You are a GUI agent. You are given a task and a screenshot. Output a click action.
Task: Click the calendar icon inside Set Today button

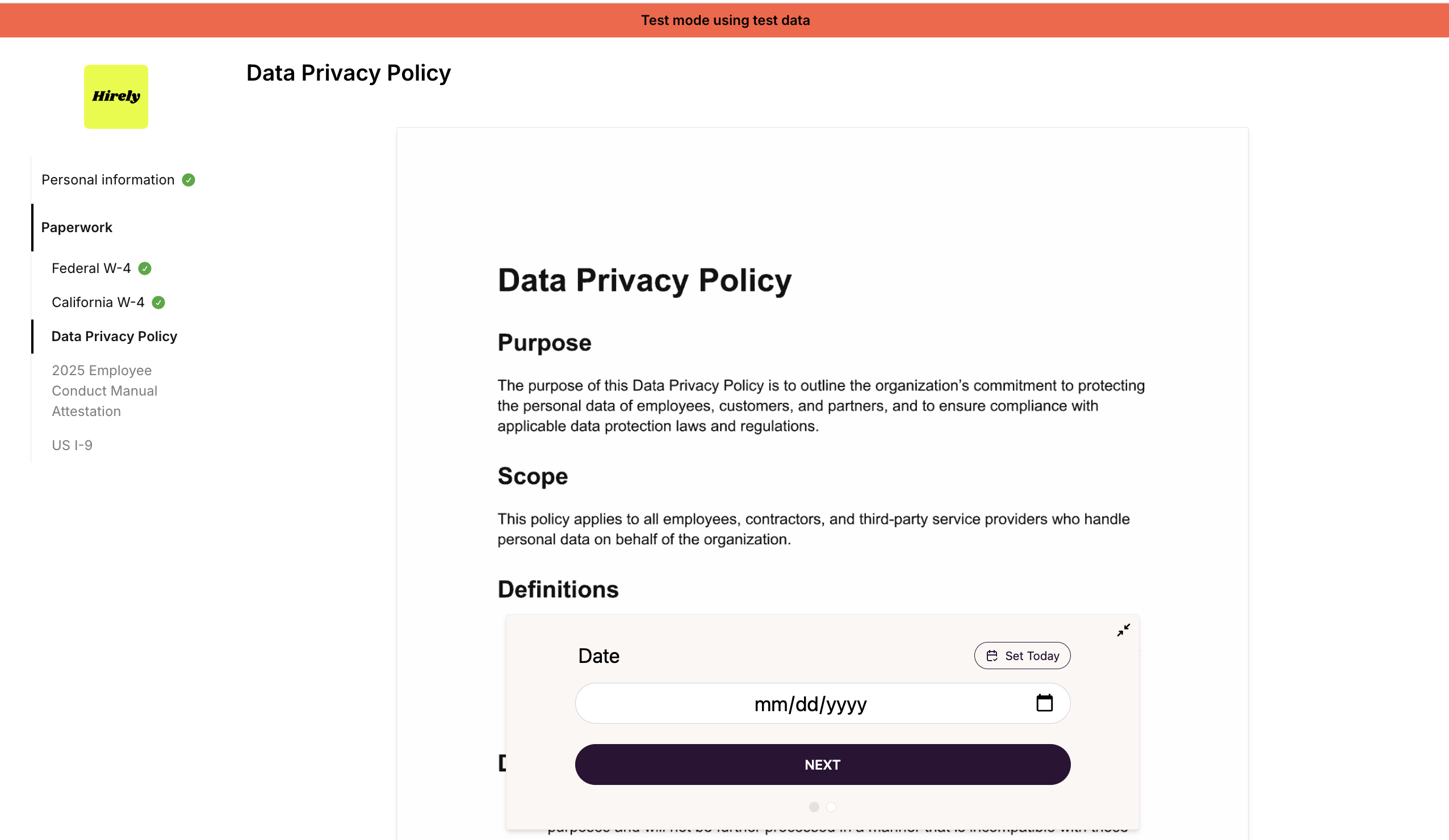pos(992,656)
